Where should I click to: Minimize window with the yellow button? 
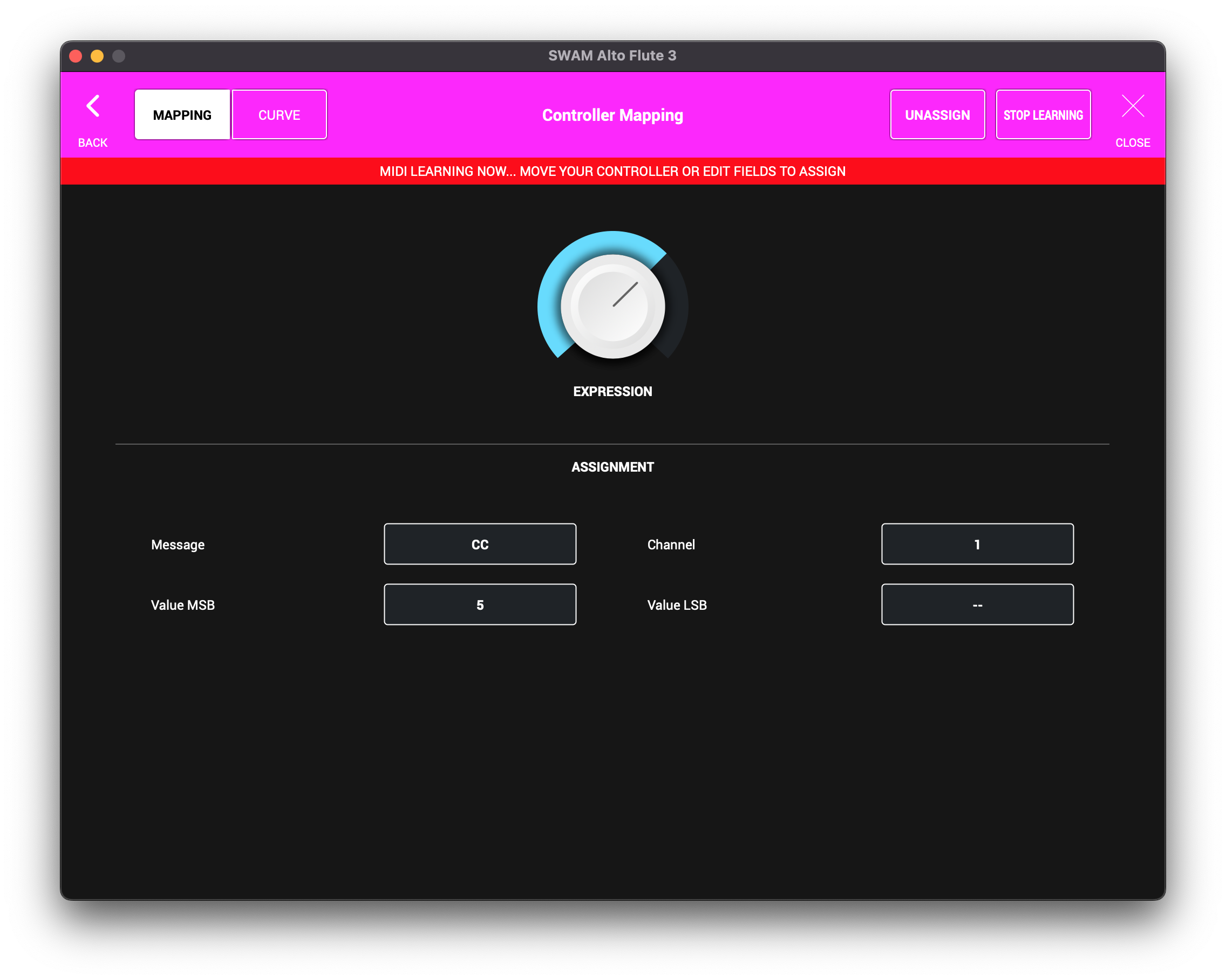coord(97,56)
